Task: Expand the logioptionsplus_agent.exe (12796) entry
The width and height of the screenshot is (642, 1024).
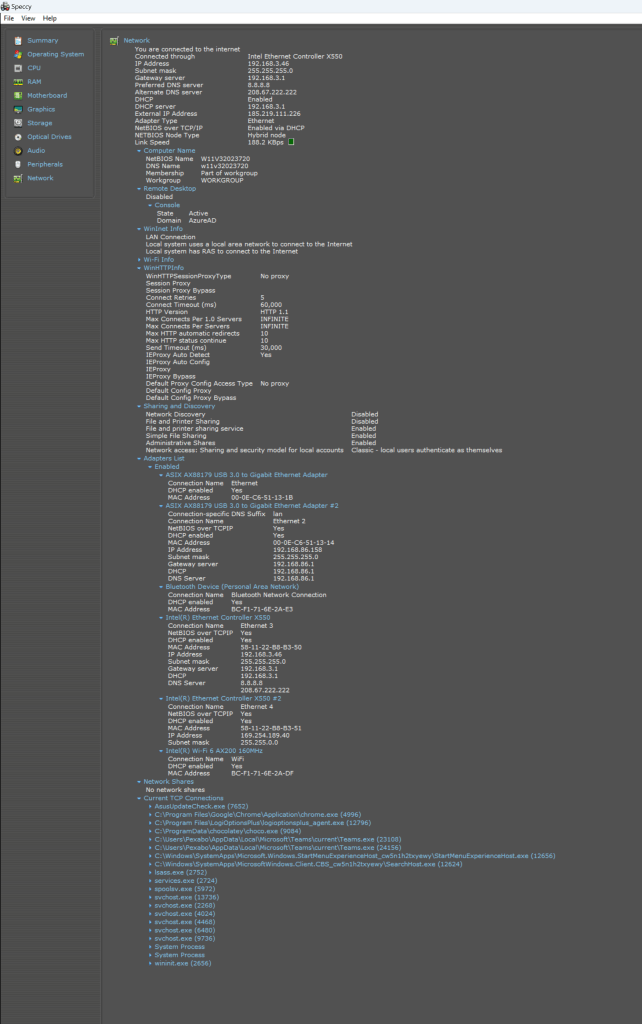Action: point(150,823)
